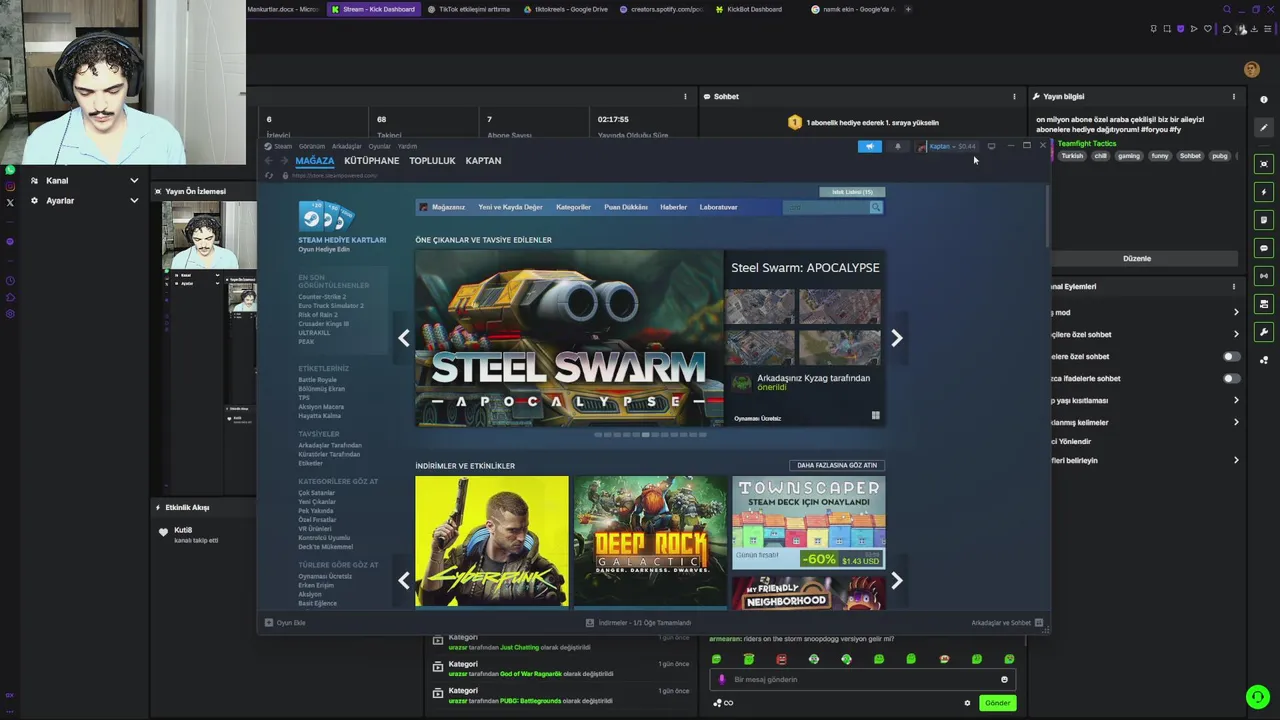Expand the belirleyin row chevron
The height and width of the screenshot is (720, 1280).
[1236, 460]
